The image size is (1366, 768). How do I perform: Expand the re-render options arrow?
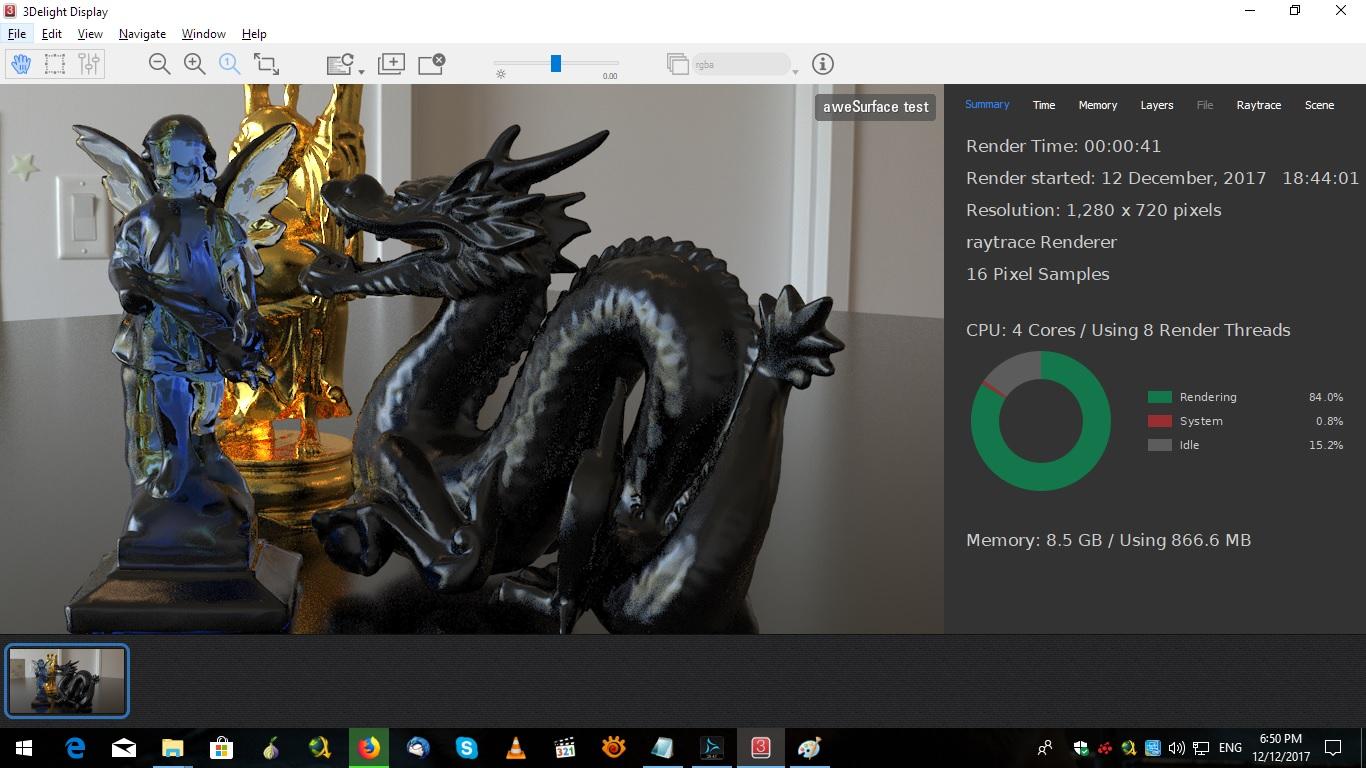tap(361, 71)
